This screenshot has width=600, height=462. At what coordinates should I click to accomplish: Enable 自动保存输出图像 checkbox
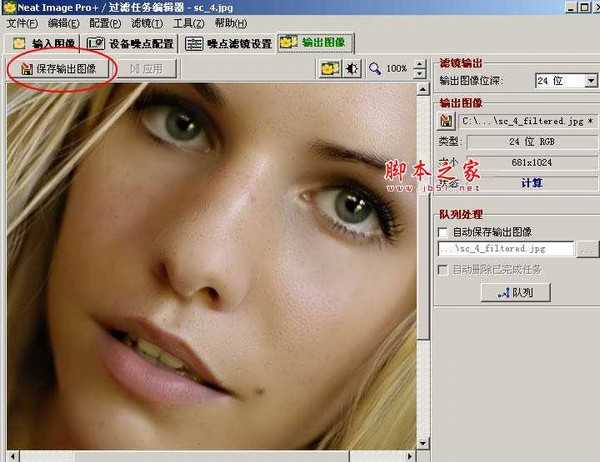pos(444,231)
